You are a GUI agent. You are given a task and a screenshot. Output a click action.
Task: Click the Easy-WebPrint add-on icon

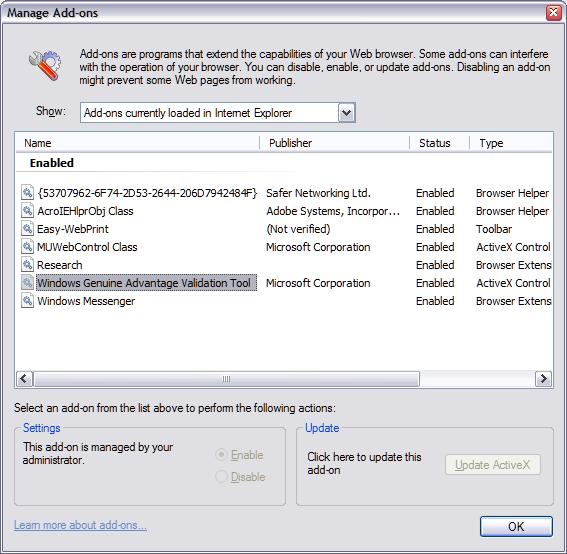click(x=27, y=229)
